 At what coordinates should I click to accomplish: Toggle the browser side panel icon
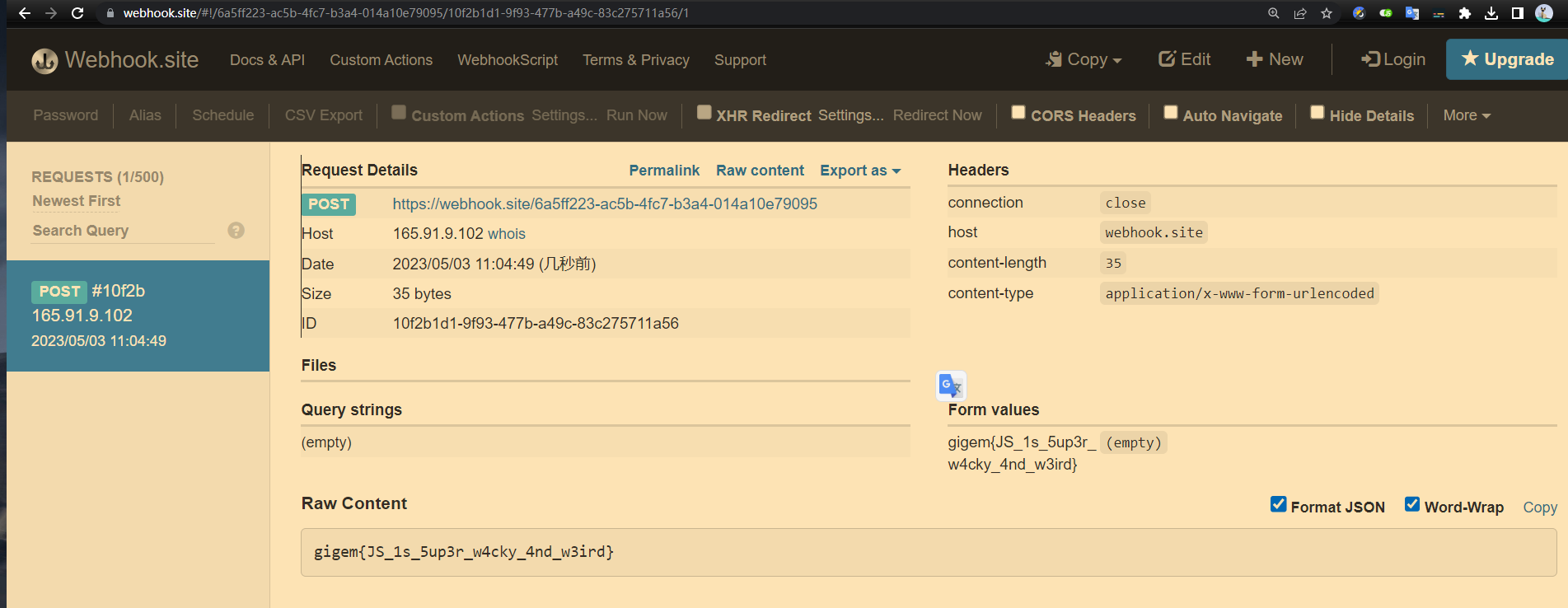(x=1518, y=13)
